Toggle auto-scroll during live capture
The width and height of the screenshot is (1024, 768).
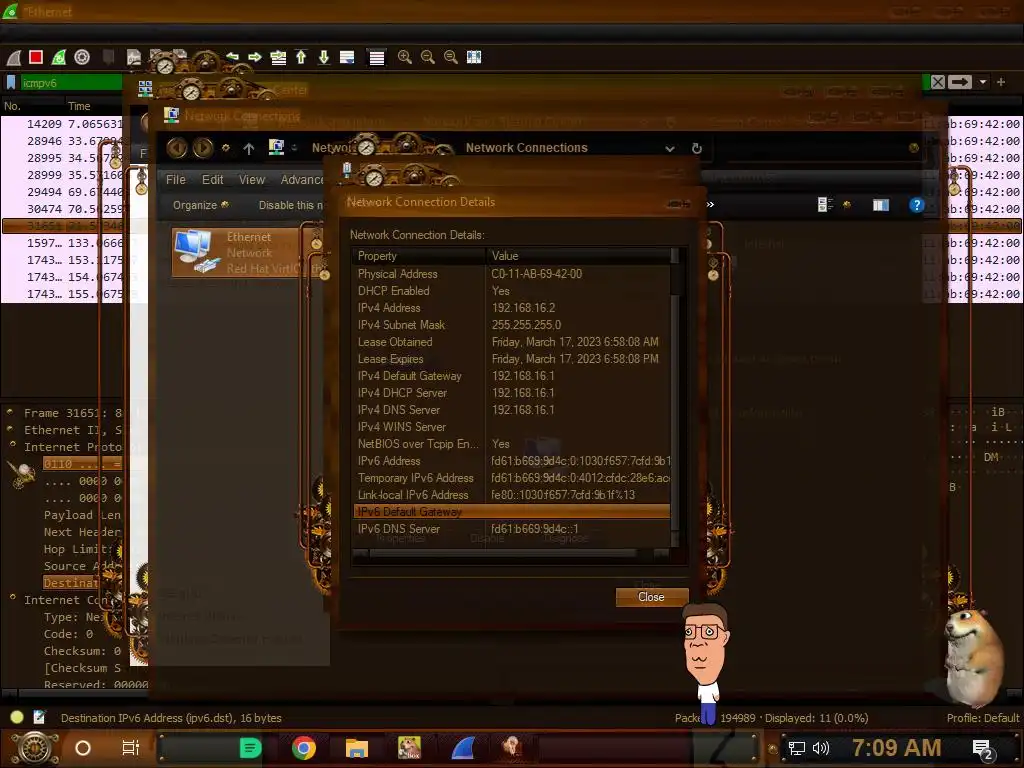(347, 57)
